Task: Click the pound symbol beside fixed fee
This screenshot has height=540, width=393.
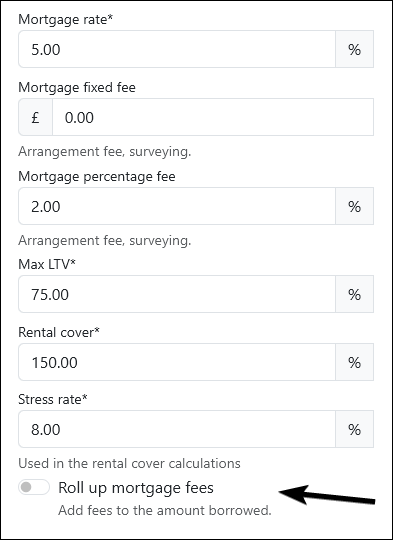Action: 35,117
